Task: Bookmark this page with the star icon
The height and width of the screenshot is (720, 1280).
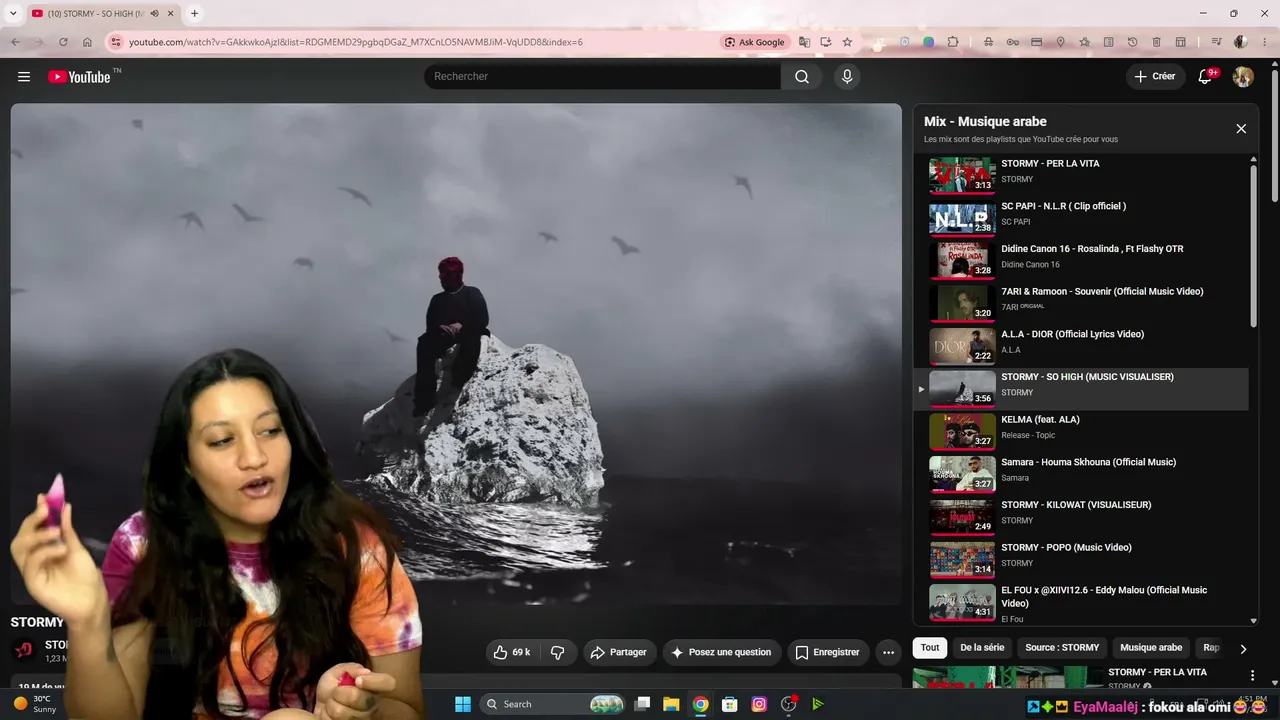Action: coord(847,42)
